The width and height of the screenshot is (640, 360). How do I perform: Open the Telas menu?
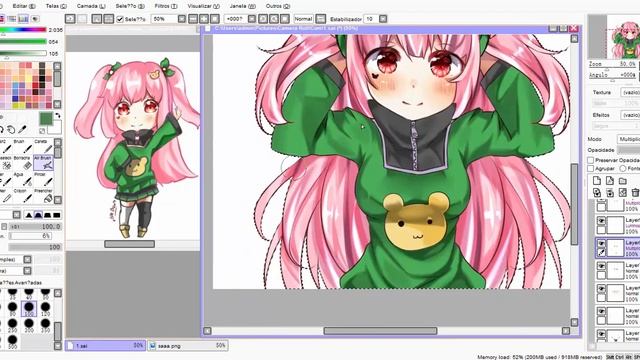(x=56, y=6)
